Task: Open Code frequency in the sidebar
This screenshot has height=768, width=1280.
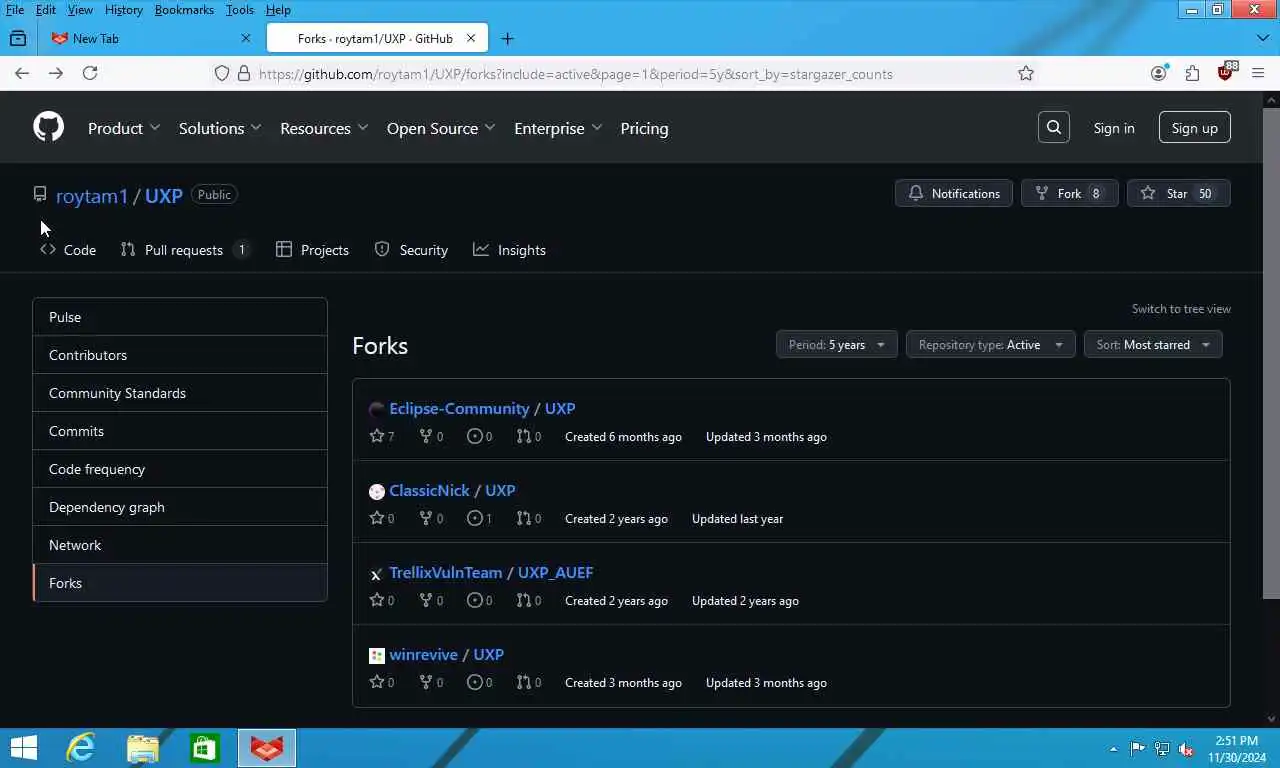Action: click(180, 469)
